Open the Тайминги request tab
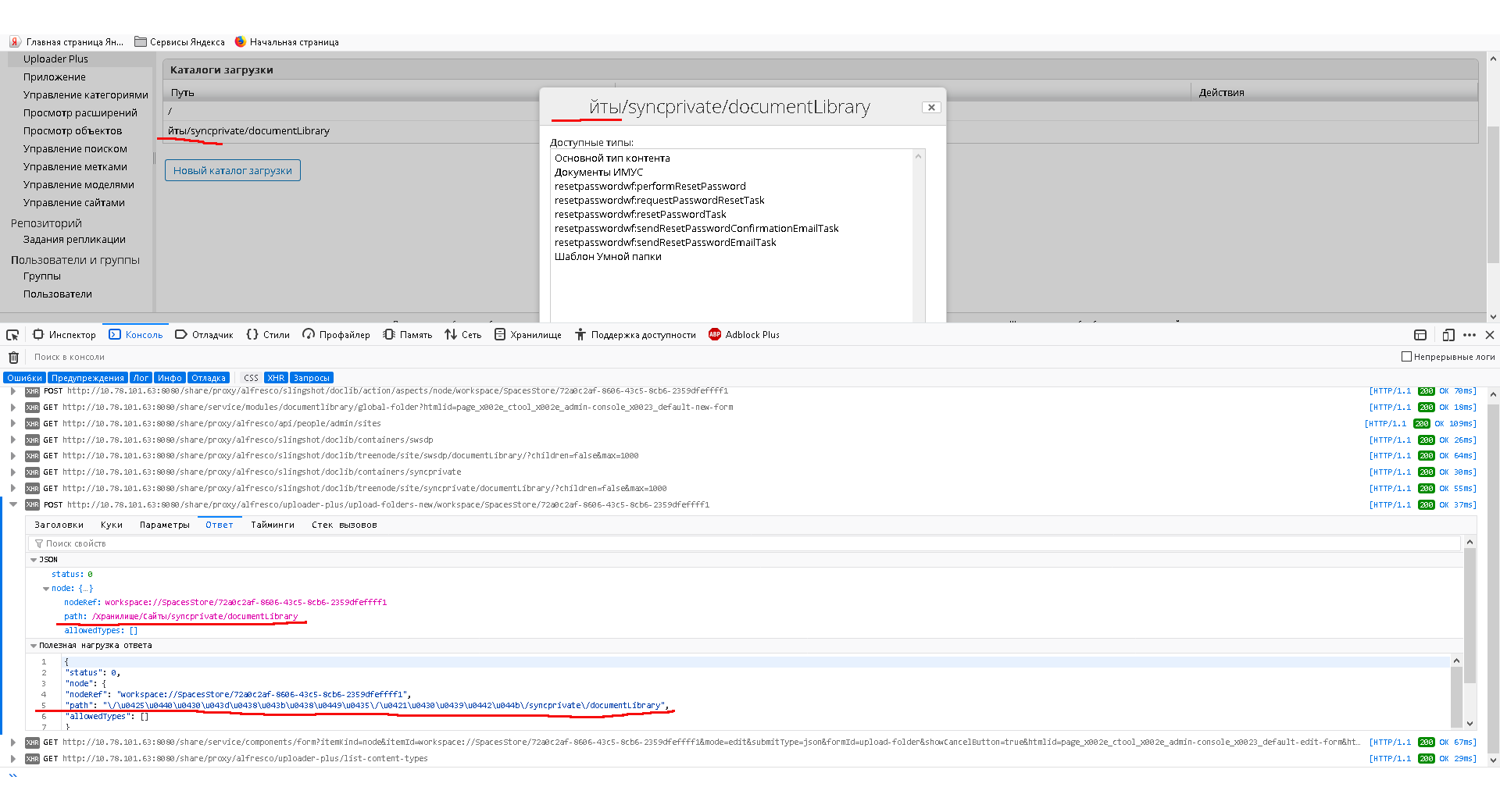 point(273,525)
